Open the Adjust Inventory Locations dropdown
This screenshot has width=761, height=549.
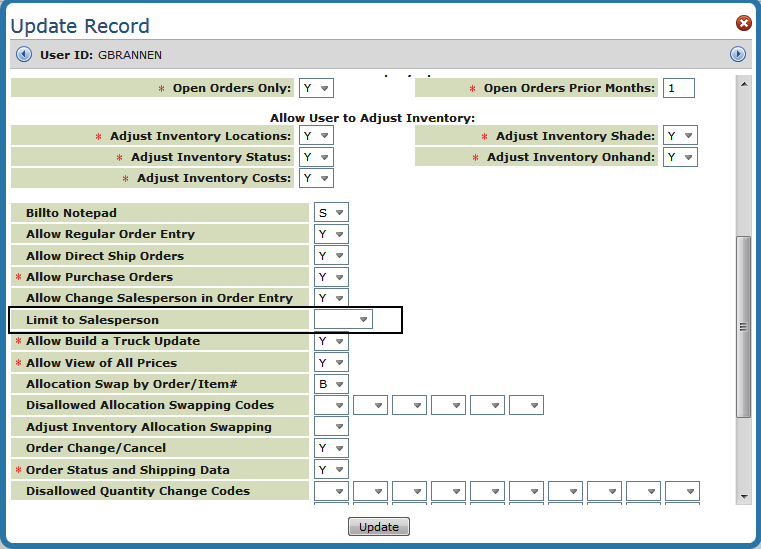[x=316, y=136]
